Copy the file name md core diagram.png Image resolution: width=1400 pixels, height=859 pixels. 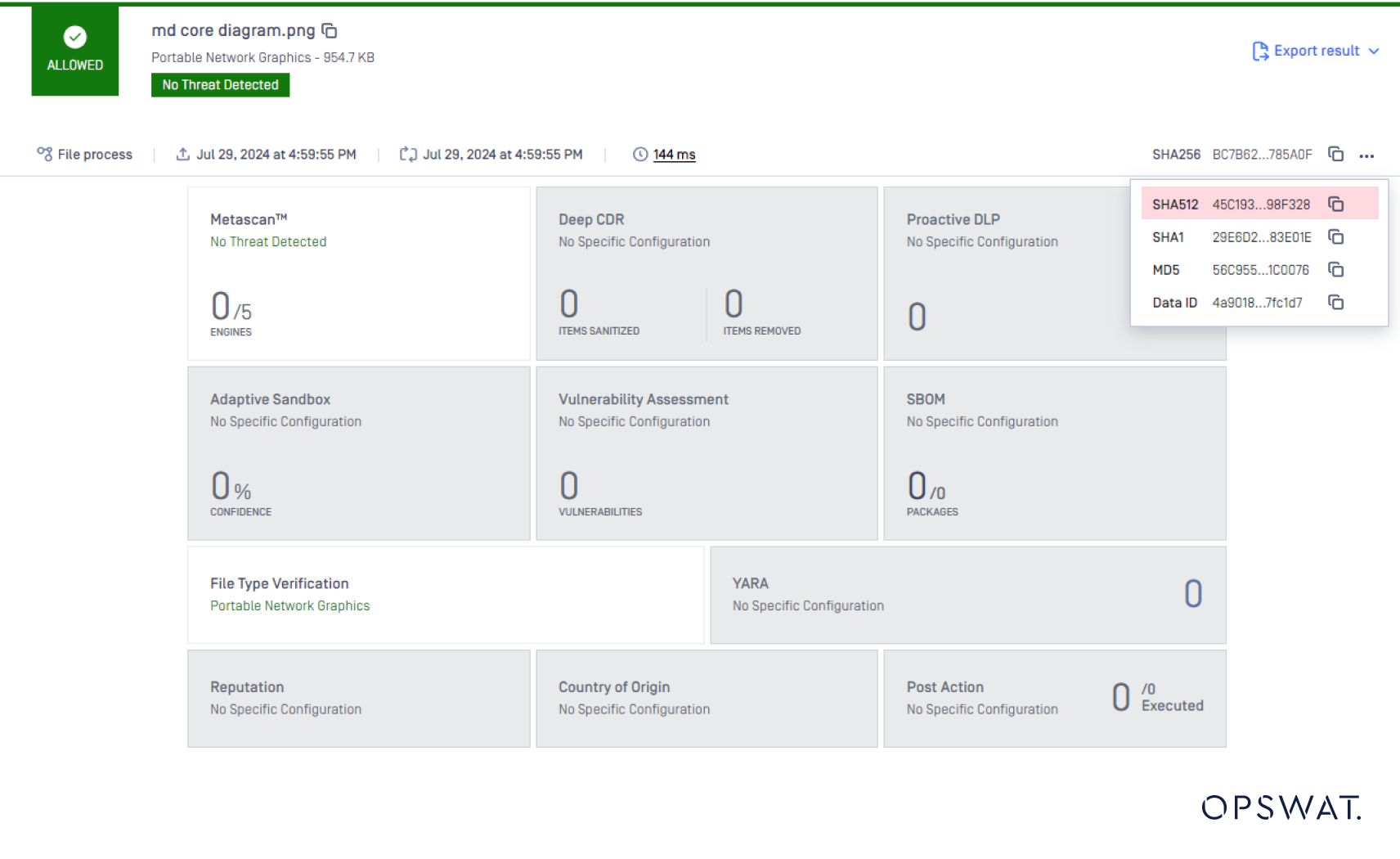coord(330,31)
